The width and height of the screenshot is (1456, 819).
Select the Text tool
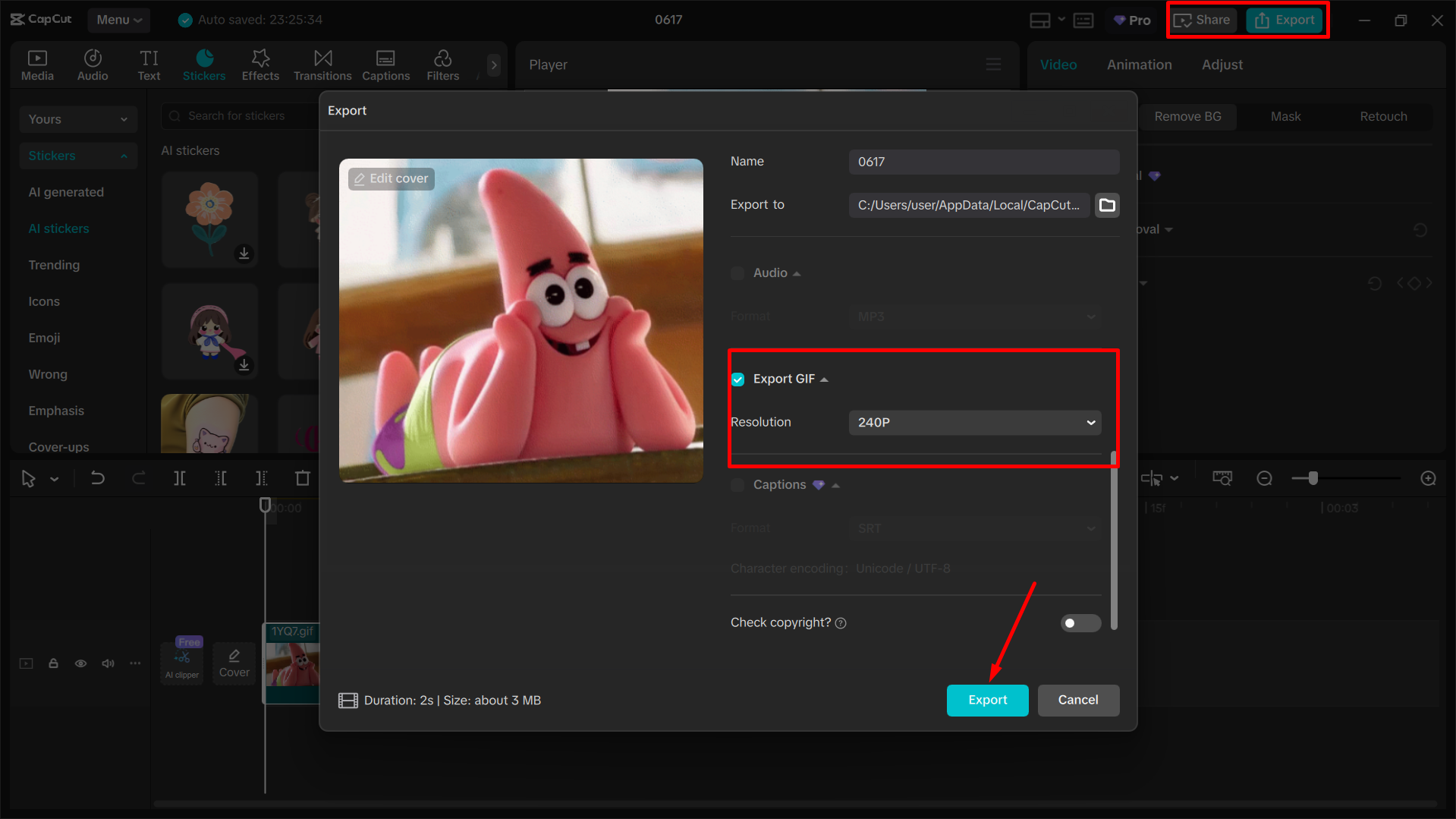click(x=149, y=65)
